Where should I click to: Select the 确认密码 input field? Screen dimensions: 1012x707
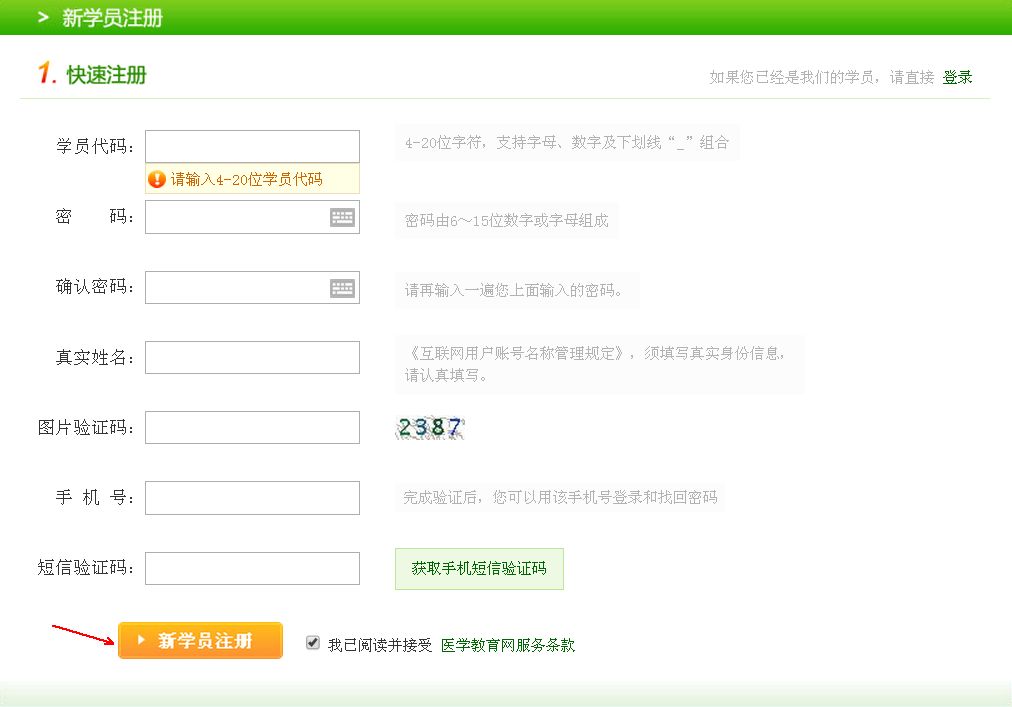[x=236, y=288]
